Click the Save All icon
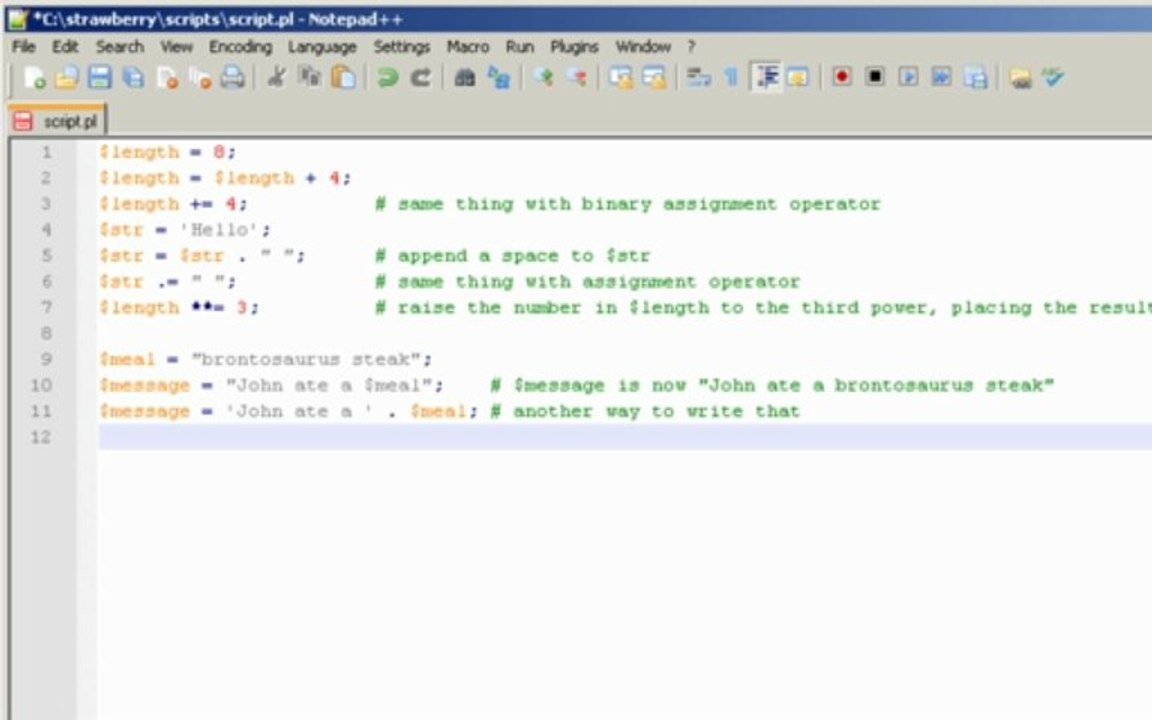This screenshot has height=720, width=1152. pos(133,77)
